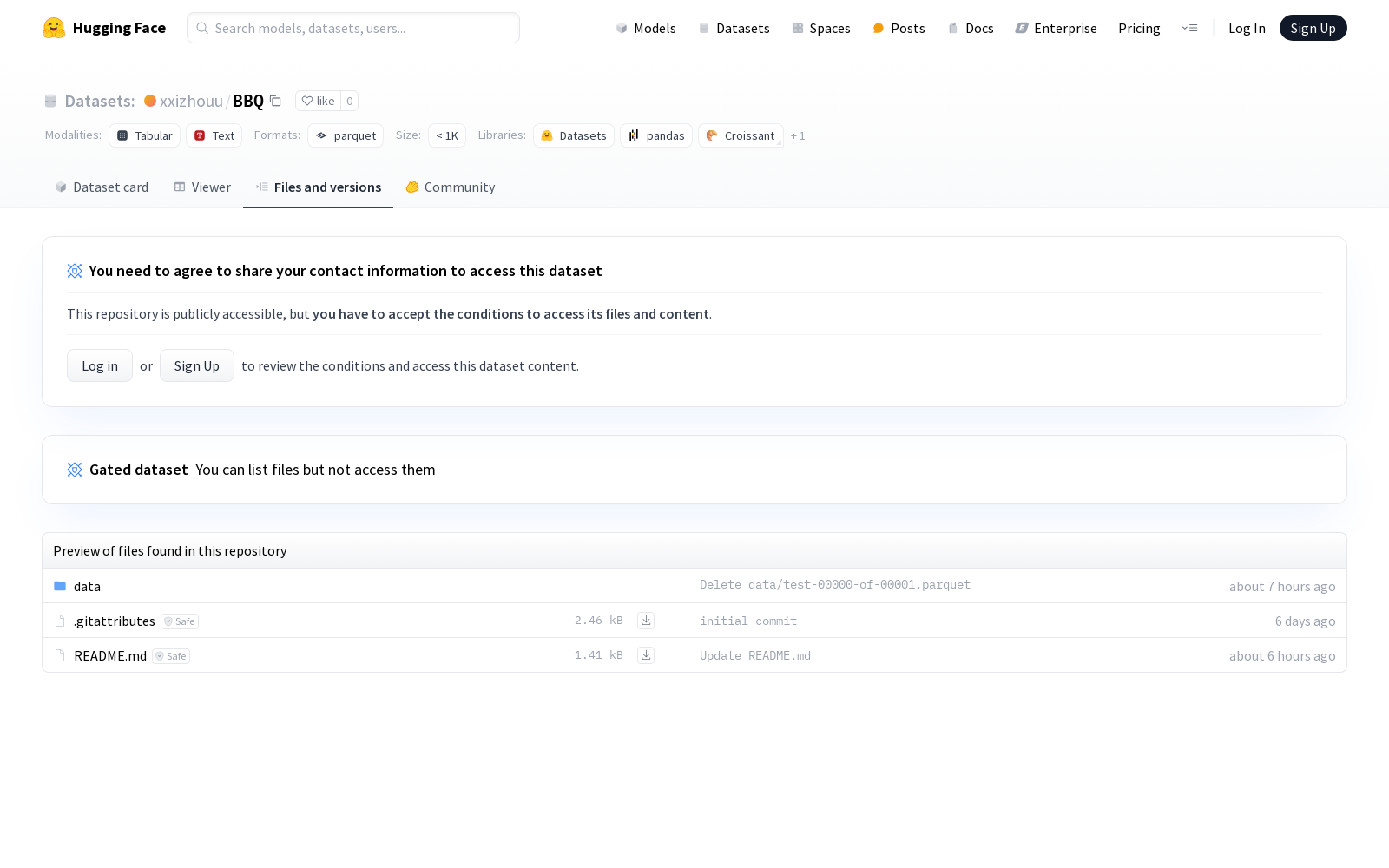Go to the Models page
Viewport: 1389px width, 868px height.
tap(646, 28)
